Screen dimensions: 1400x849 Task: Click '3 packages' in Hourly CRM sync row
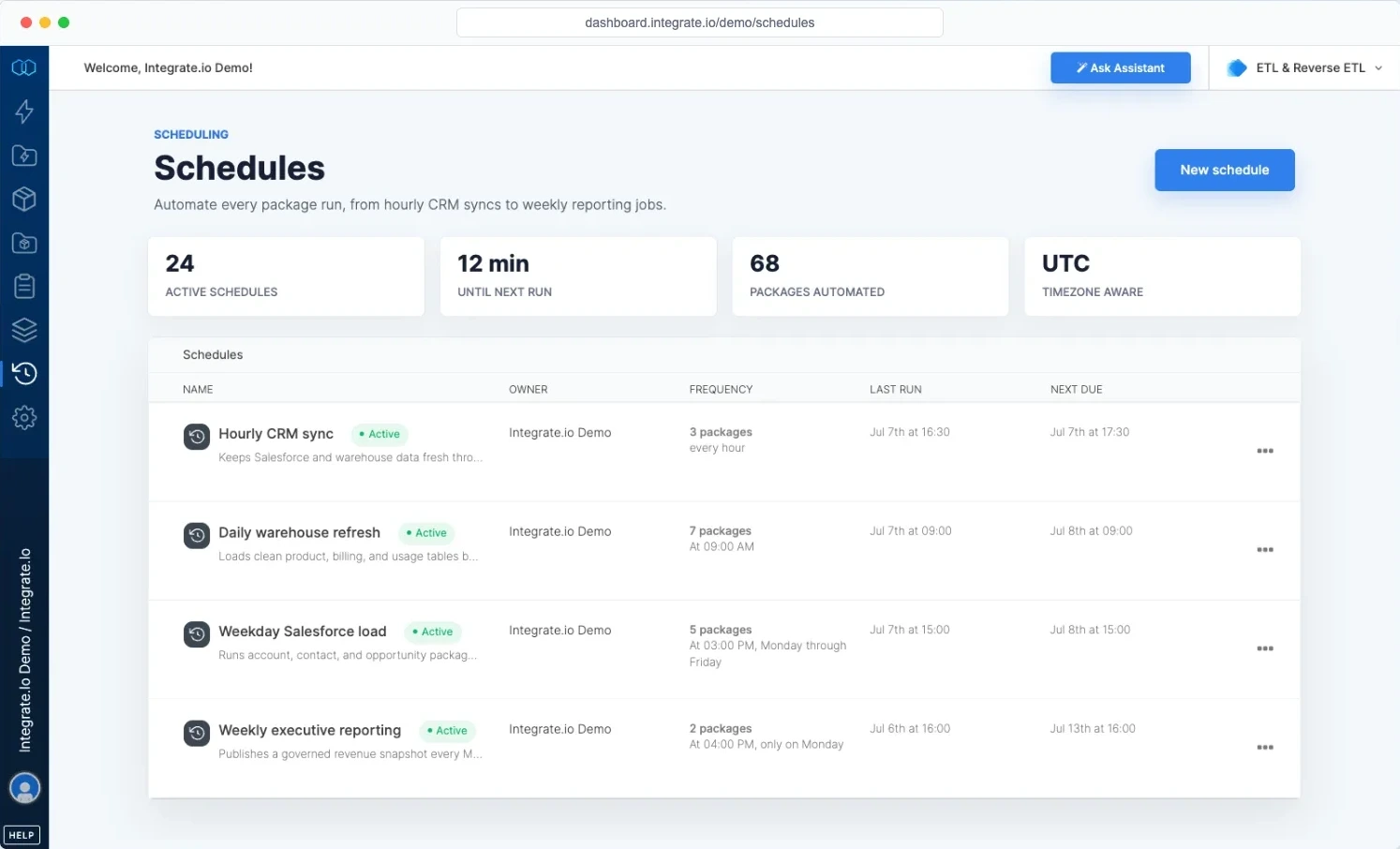(x=721, y=432)
